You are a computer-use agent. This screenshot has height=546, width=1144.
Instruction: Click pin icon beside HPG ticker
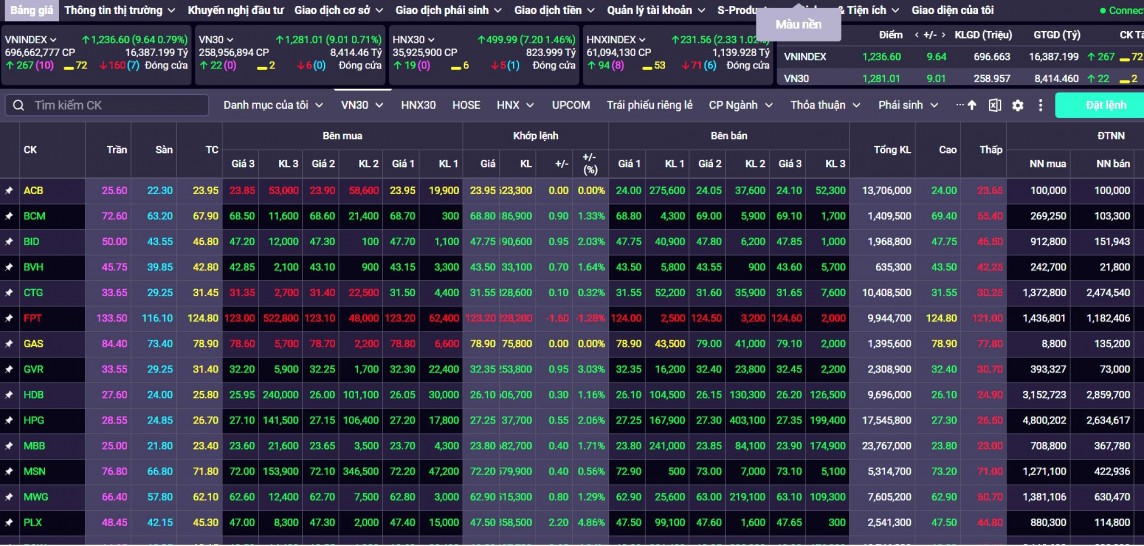pyautogui.click(x=9, y=420)
